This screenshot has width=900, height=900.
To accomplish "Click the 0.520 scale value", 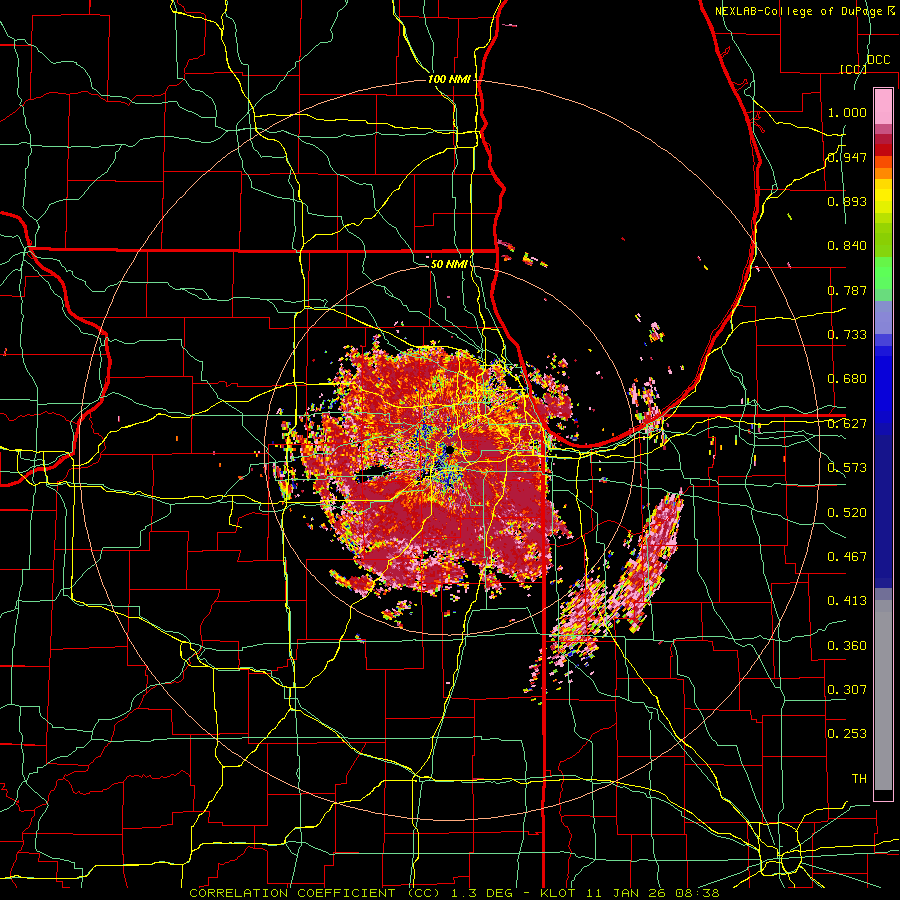I will click(x=847, y=513).
